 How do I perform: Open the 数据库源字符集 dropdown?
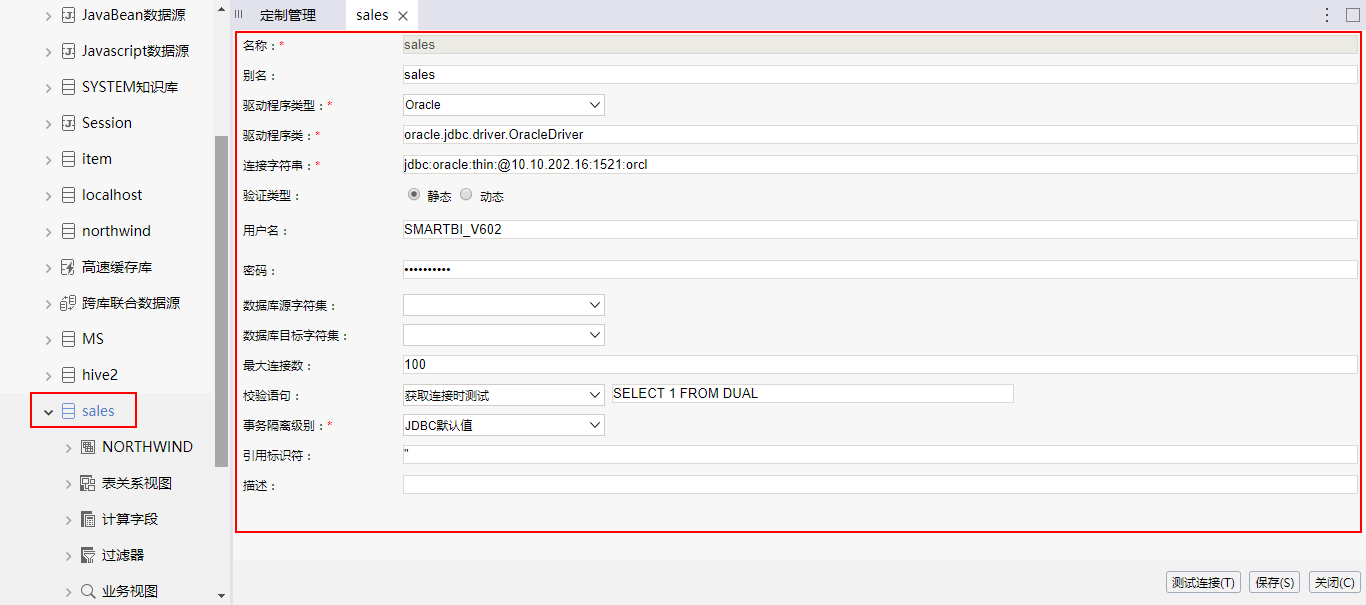pyautogui.click(x=503, y=305)
